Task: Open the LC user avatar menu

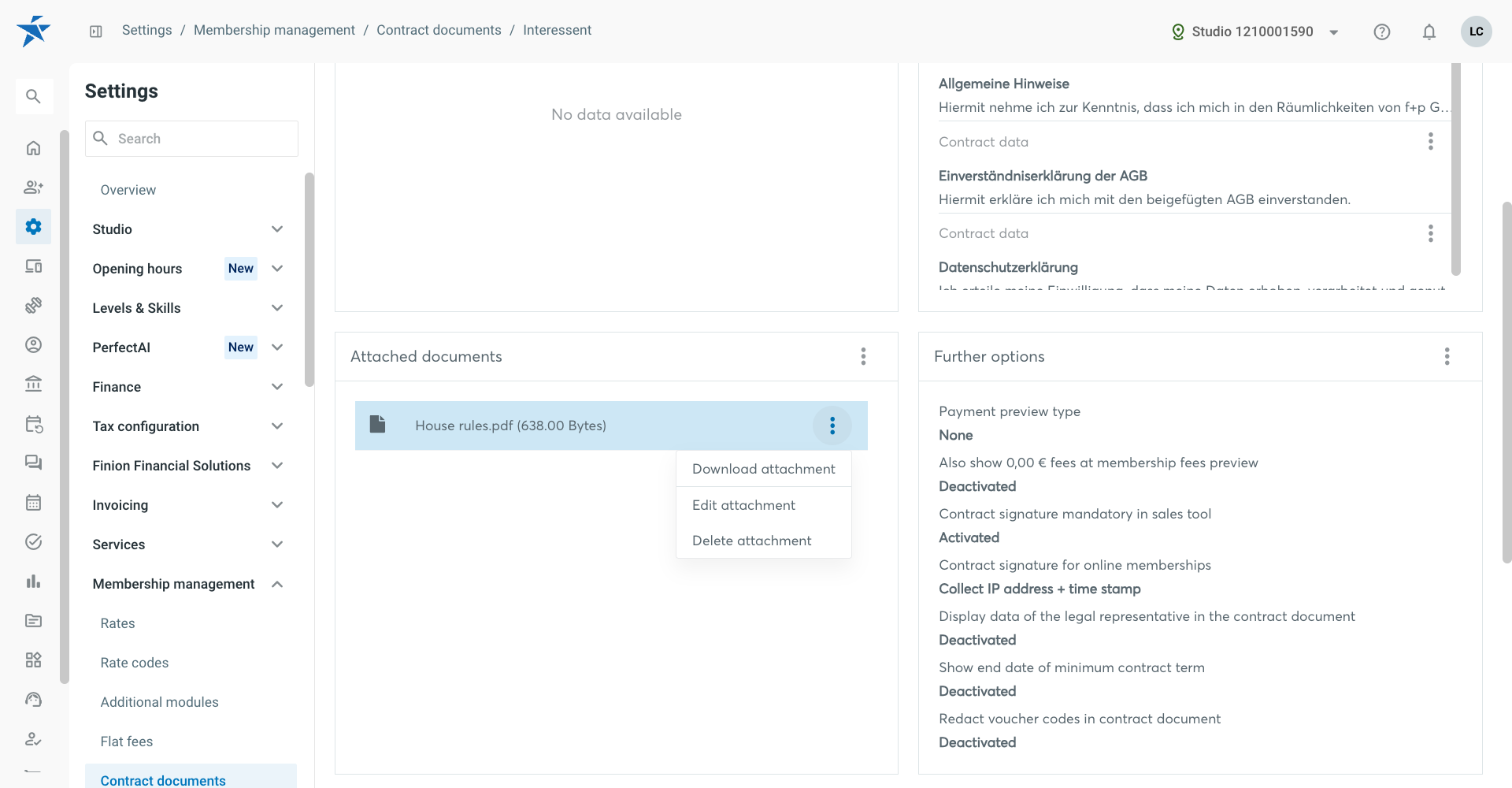Action: point(1477,32)
